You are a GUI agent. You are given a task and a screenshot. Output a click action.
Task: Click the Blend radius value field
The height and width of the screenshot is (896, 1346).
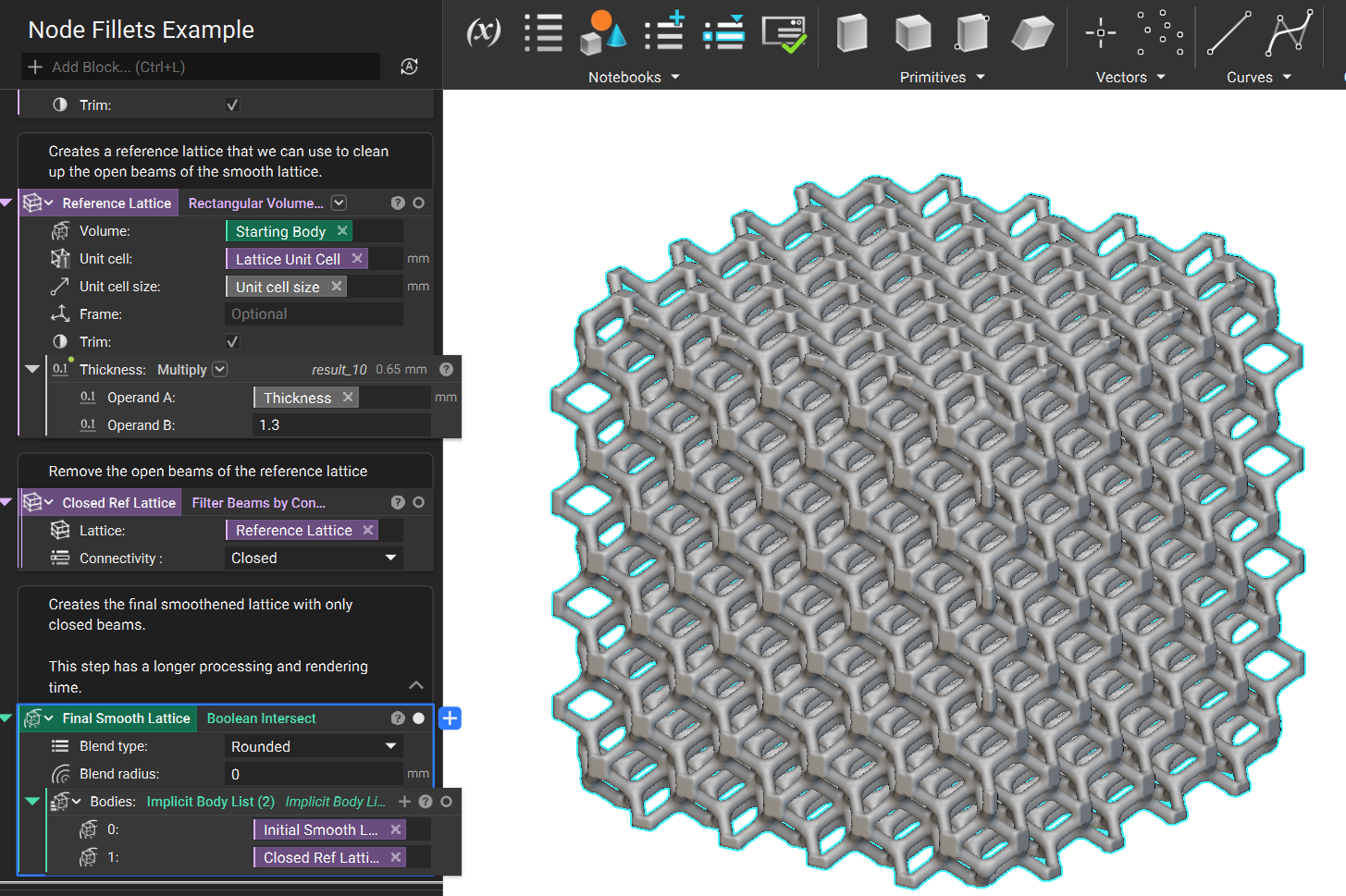click(x=314, y=775)
